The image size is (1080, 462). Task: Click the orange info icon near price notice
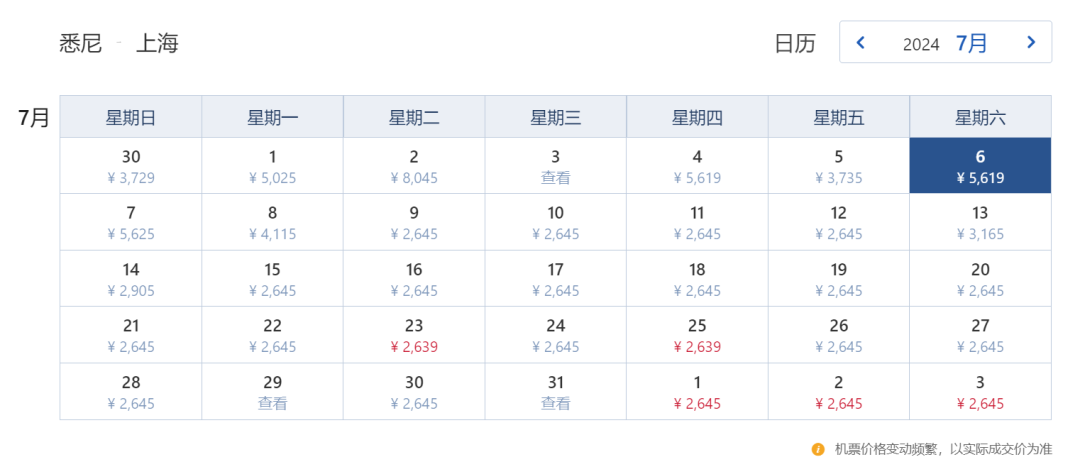click(x=818, y=449)
